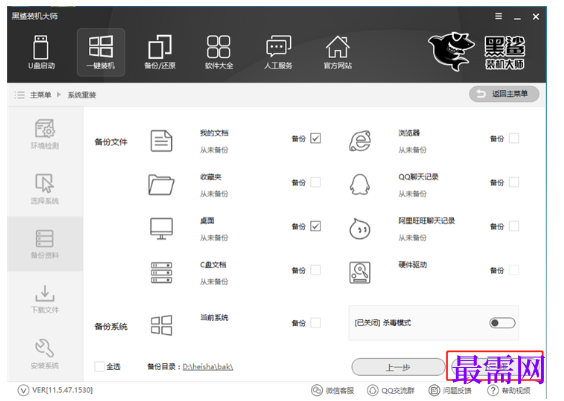The image size is (564, 401).
Task: Click the 备份文件 section label
Action: [111, 142]
